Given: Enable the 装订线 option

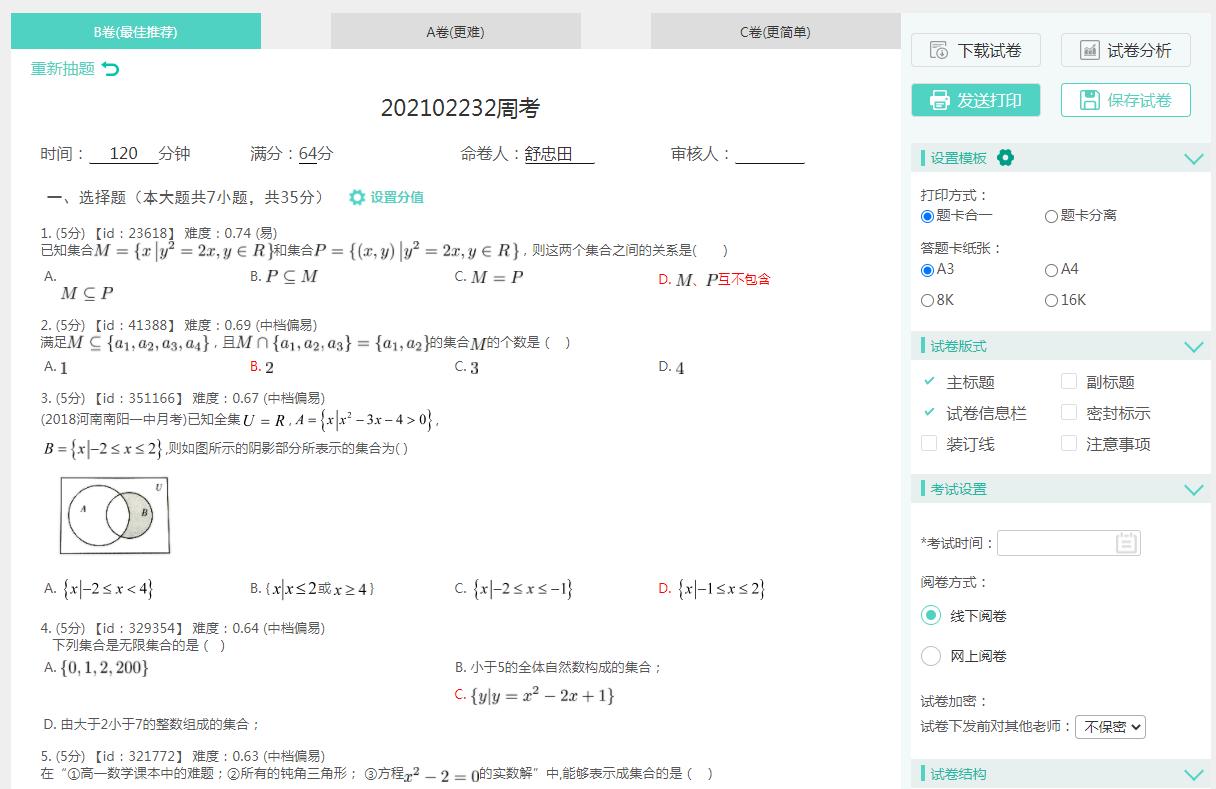Looking at the screenshot, I should click(x=929, y=443).
